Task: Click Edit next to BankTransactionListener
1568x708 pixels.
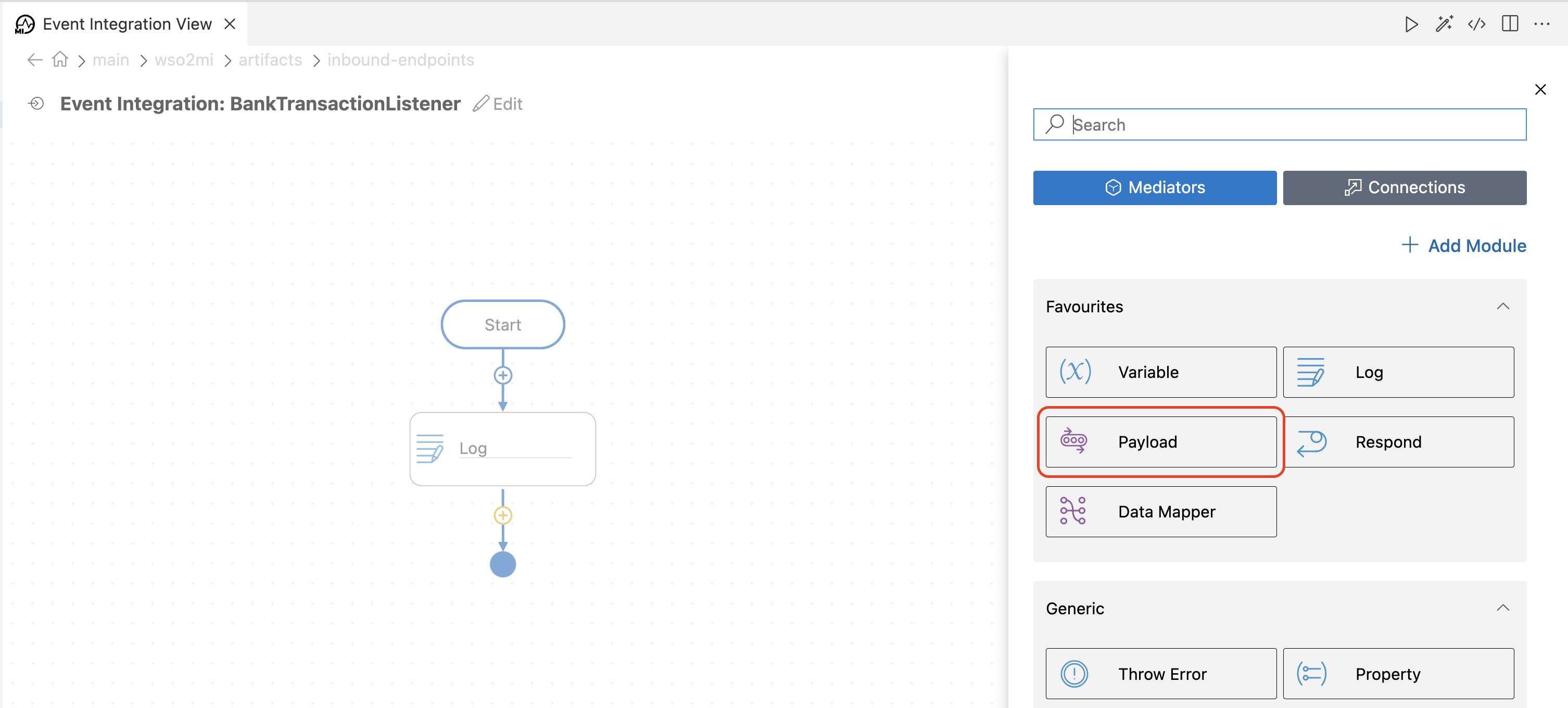Action: (497, 104)
